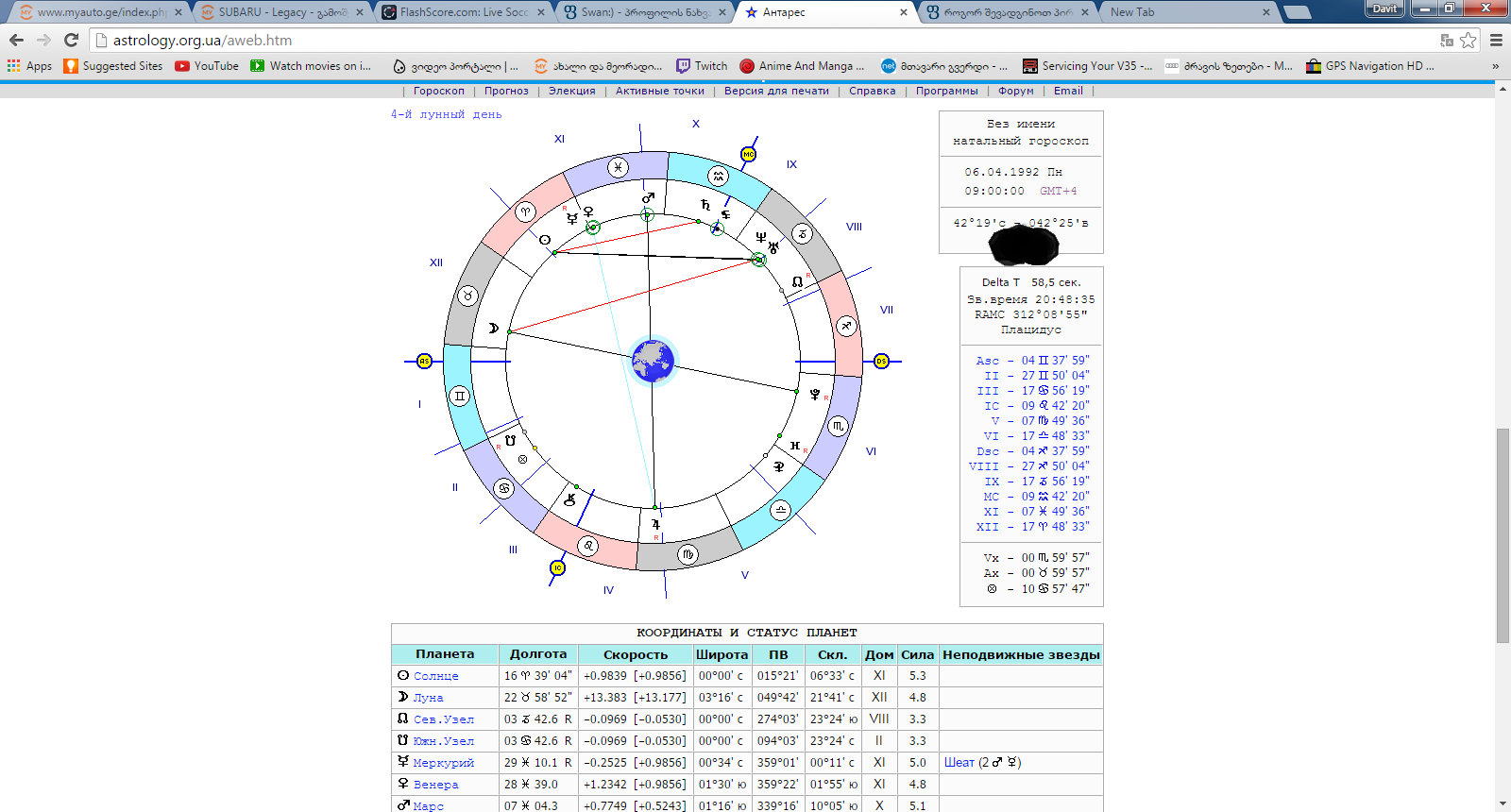This screenshot has height=812, width=1511.
Task: Click the Email menu link
Action: 1068,91
